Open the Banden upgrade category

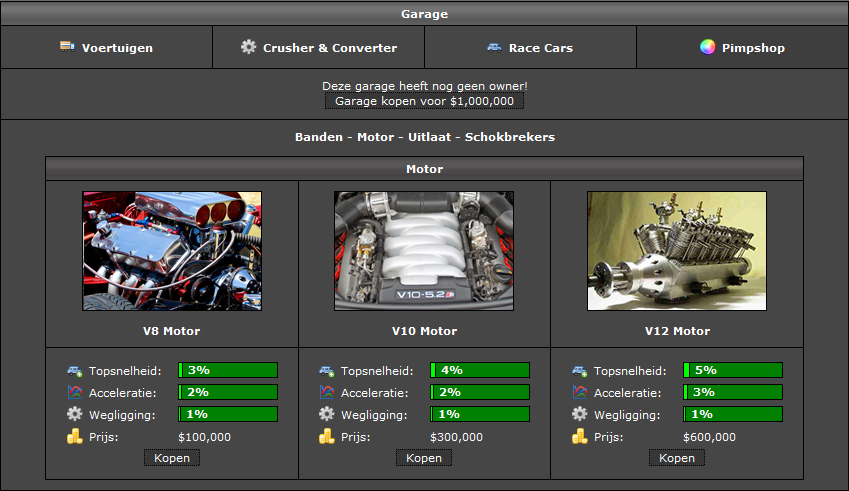pos(318,137)
